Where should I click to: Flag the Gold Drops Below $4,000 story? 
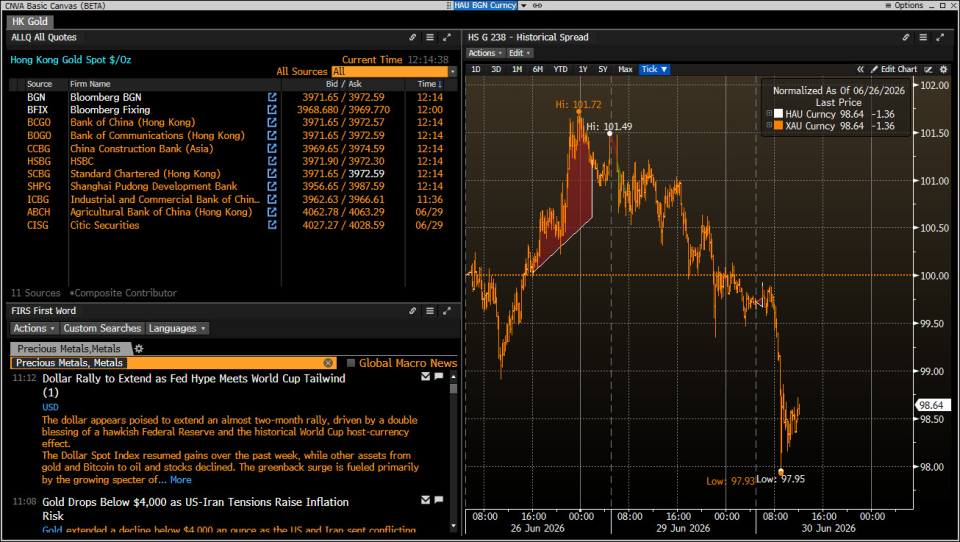pyautogui.click(x=438, y=500)
